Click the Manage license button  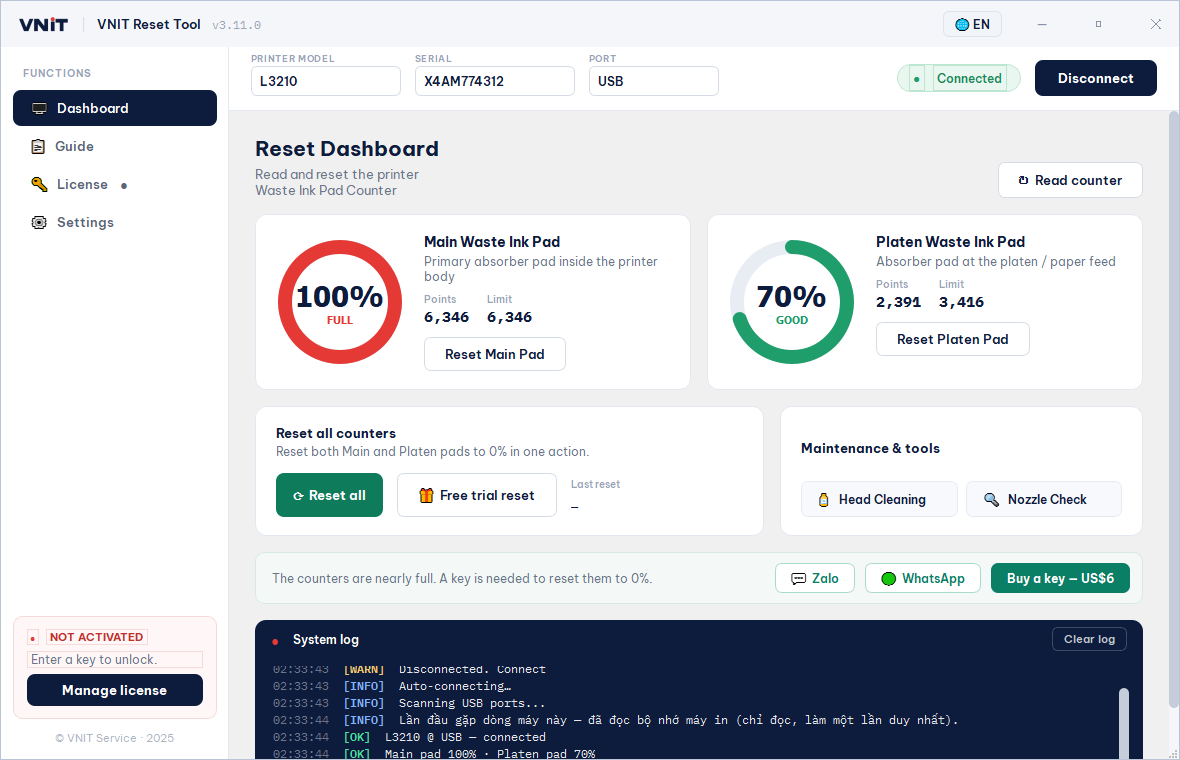pos(115,690)
